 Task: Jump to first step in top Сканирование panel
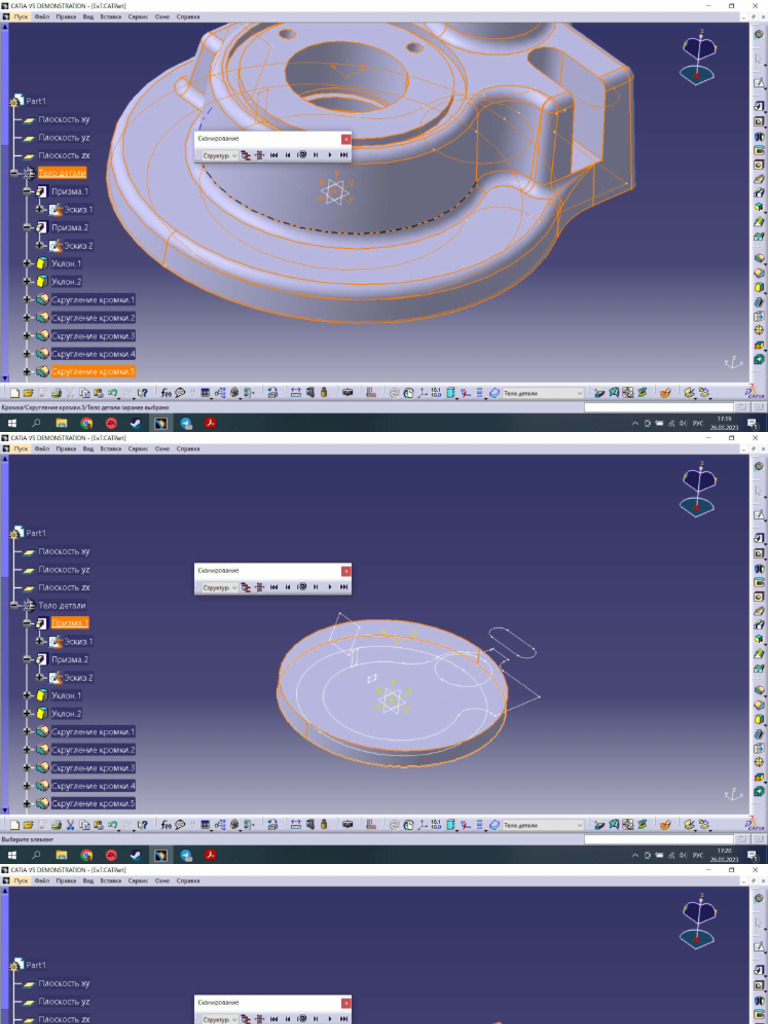click(x=274, y=155)
